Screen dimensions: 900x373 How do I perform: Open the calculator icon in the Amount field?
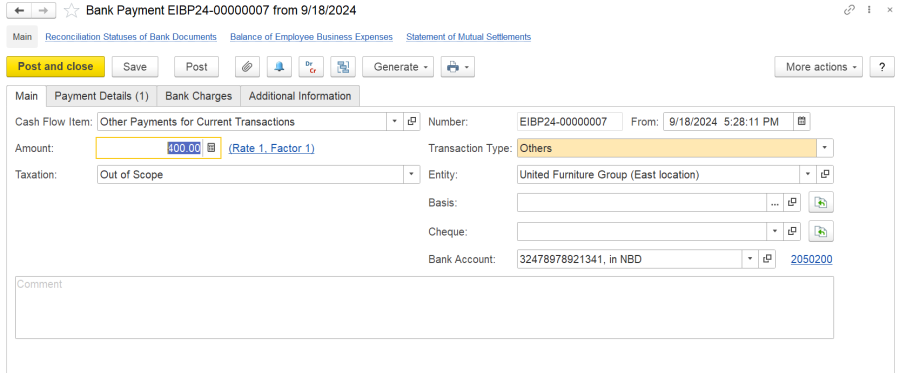[x=211, y=148]
